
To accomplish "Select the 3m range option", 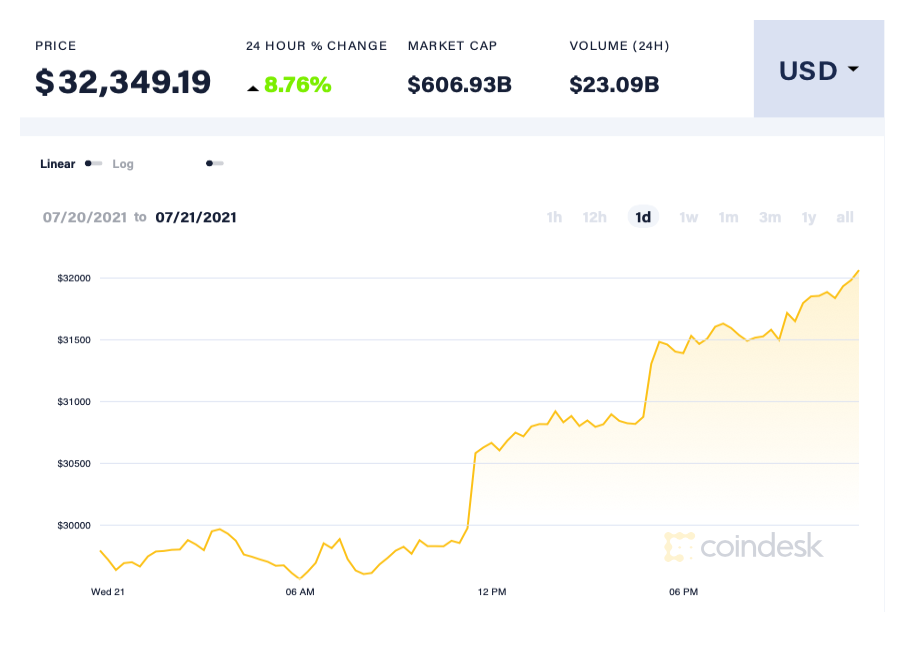I will coord(769,217).
